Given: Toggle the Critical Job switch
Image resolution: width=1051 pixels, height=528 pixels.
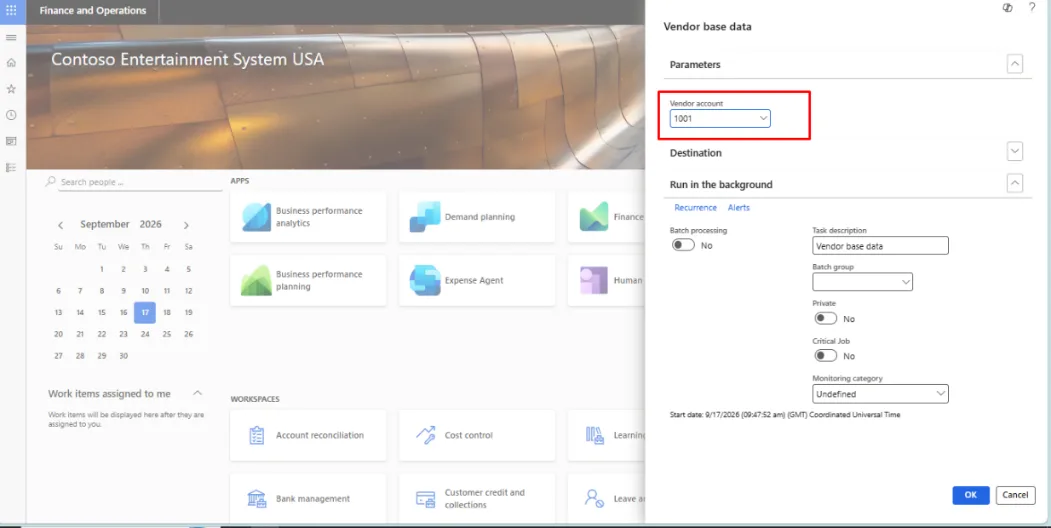Looking at the screenshot, I should point(826,356).
